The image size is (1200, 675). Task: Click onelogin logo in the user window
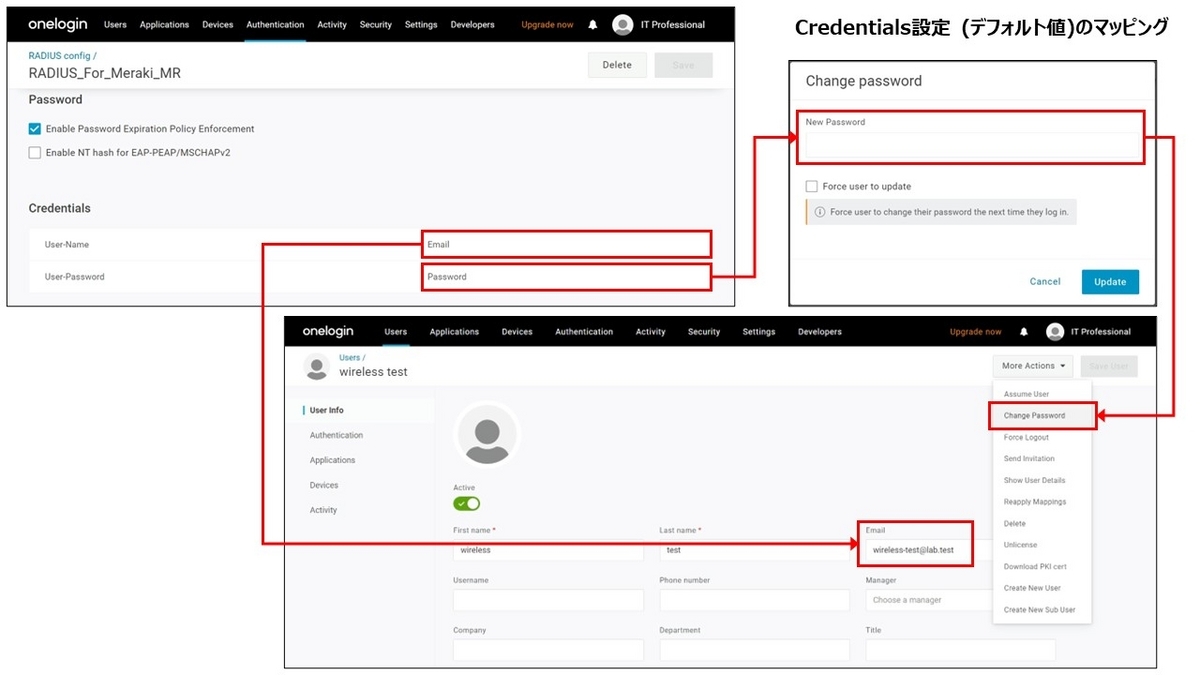(328, 331)
